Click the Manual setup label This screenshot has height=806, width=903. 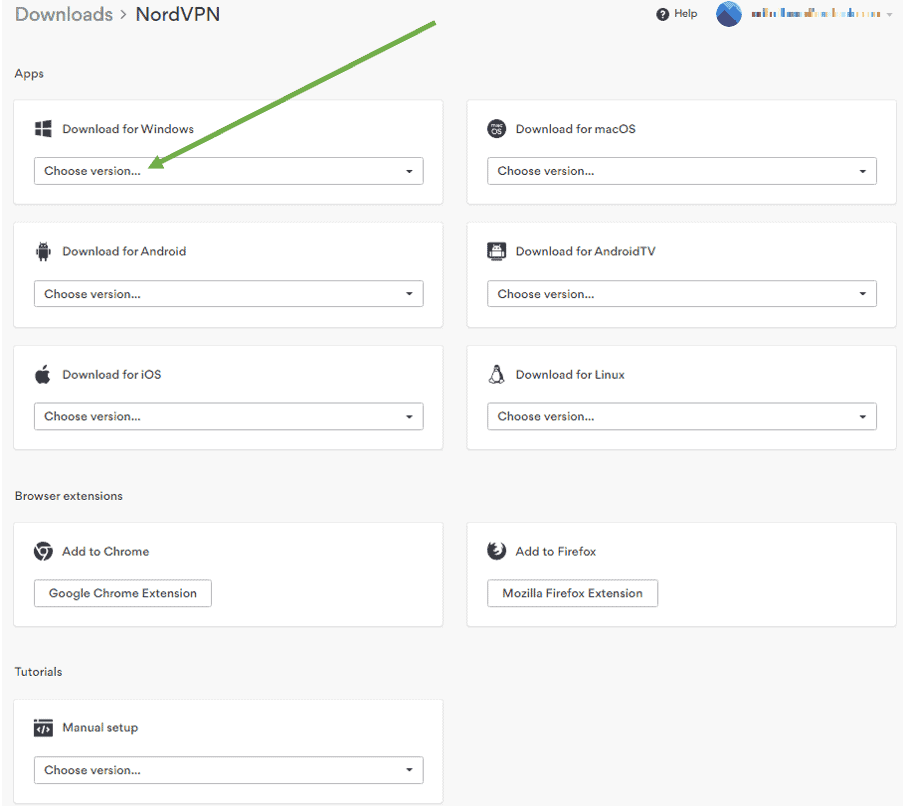[x=100, y=728]
